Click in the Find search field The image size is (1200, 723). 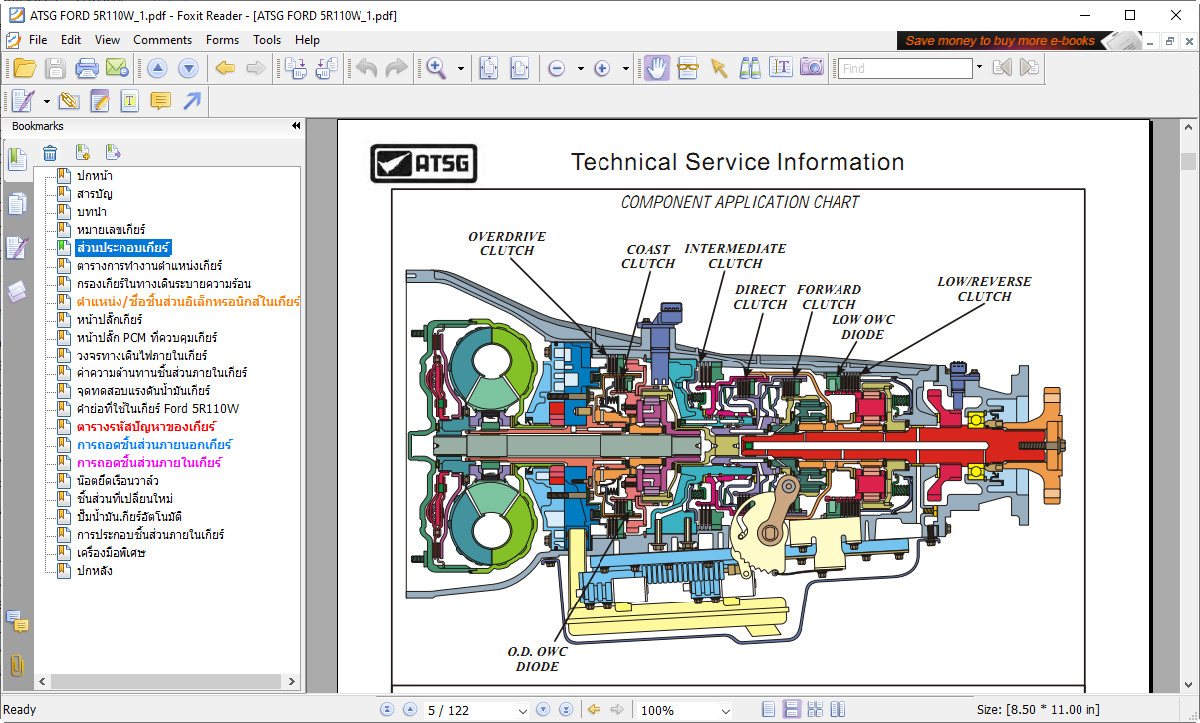905,68
